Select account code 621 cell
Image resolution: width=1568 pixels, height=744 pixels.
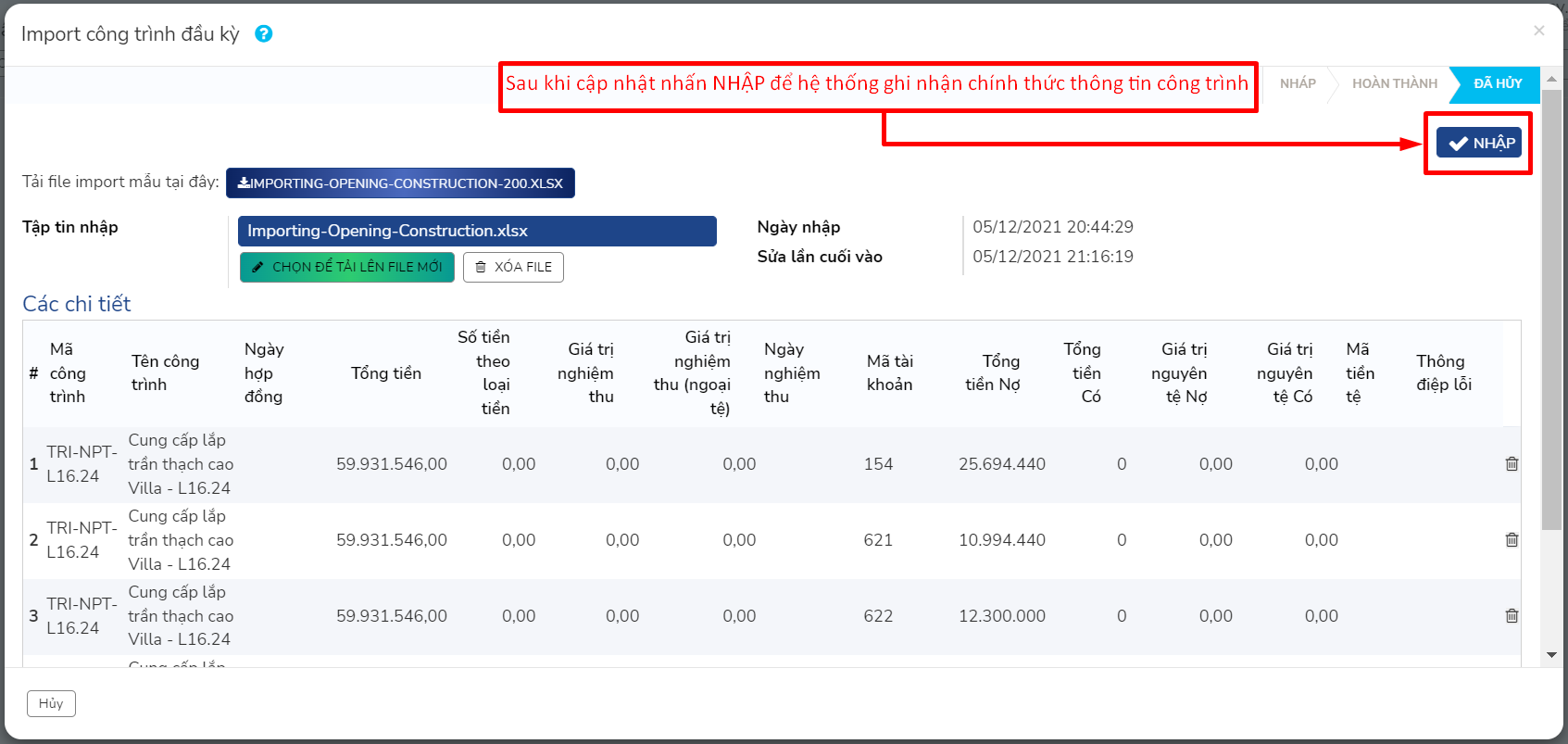coord(878,540)
